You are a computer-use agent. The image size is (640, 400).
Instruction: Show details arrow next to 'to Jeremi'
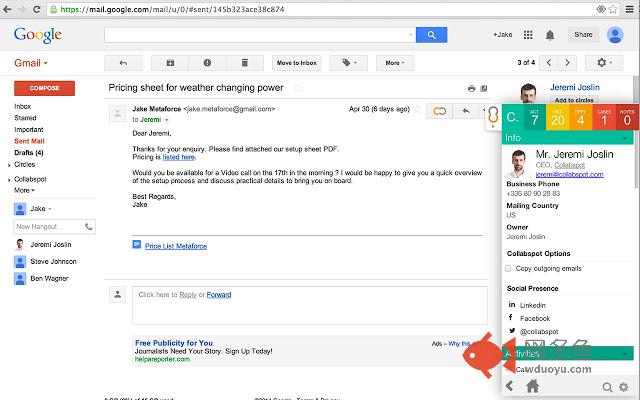pyautogui.click(x=167, y=120)
